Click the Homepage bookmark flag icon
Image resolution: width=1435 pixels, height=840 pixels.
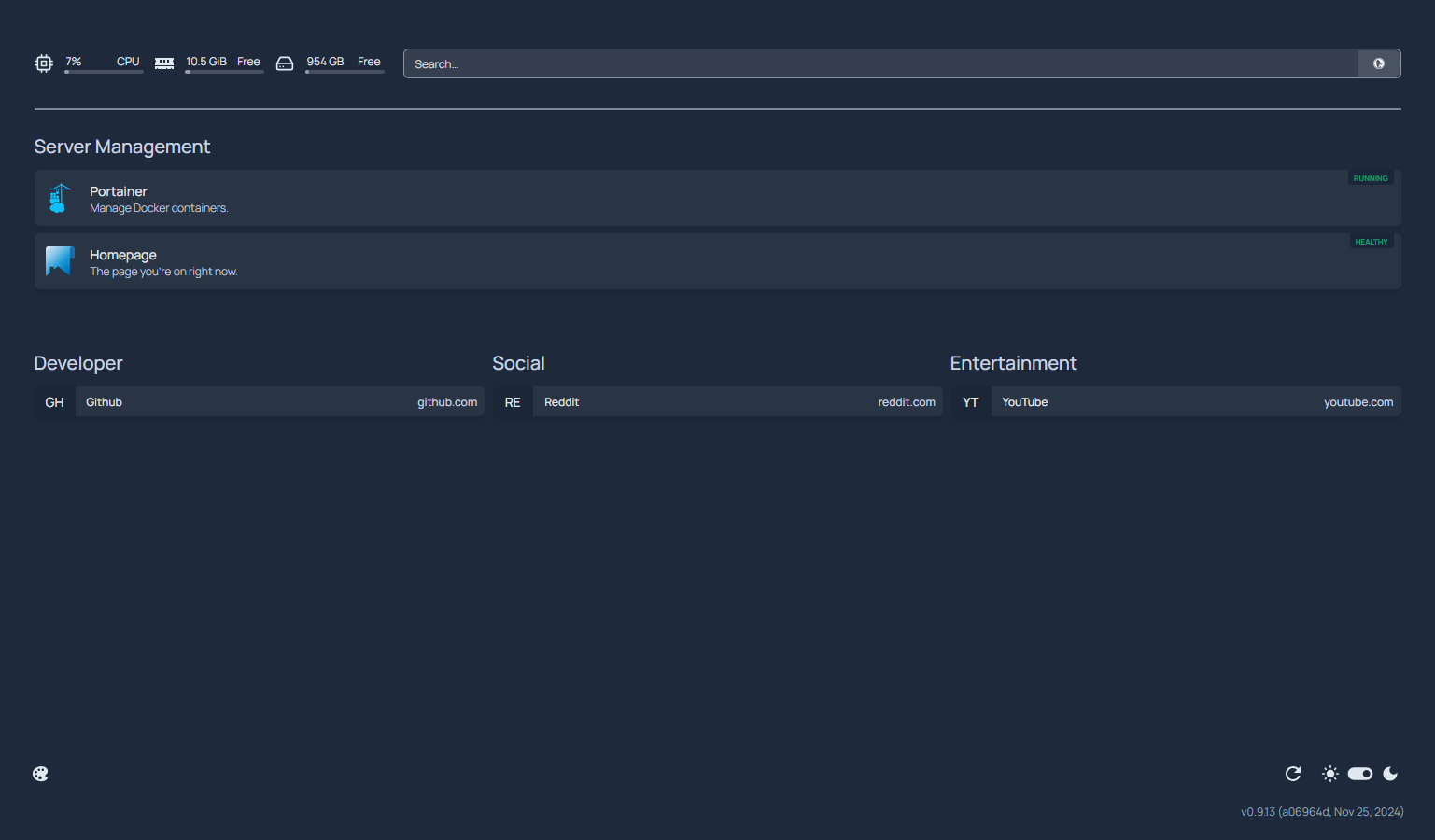pyautogui.click(x=59, y=260)
